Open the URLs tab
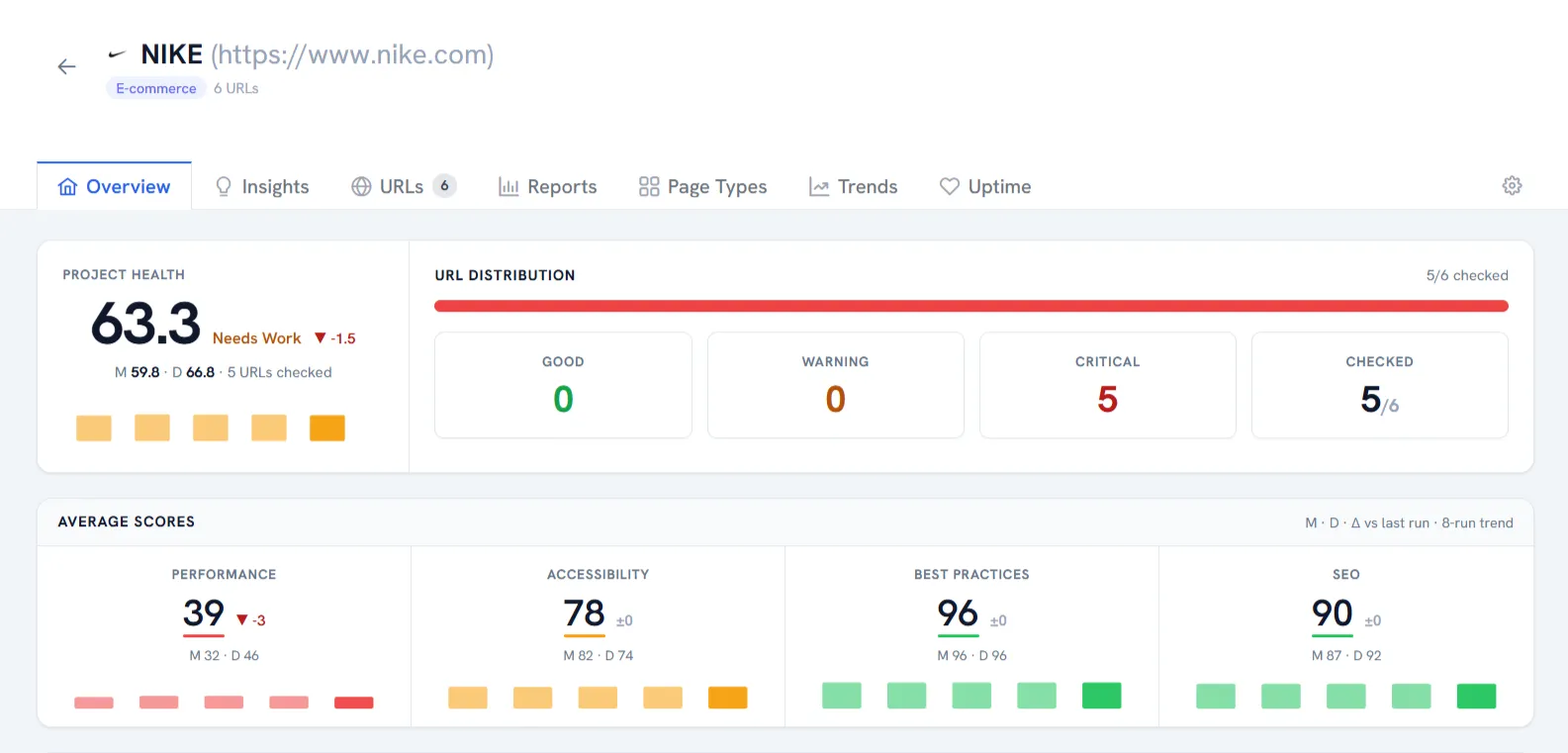Image resolution: width=1568 pixels, height=753 pixels. click(x=404, y=186)
